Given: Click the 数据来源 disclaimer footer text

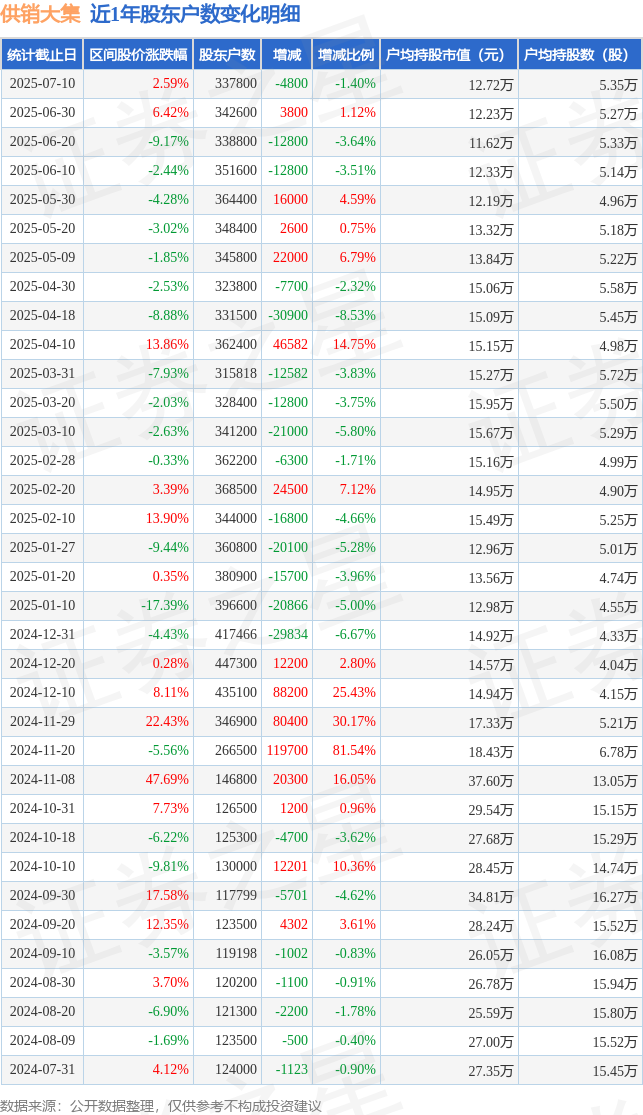Looking at the screenshot, I should point(161,1106).
